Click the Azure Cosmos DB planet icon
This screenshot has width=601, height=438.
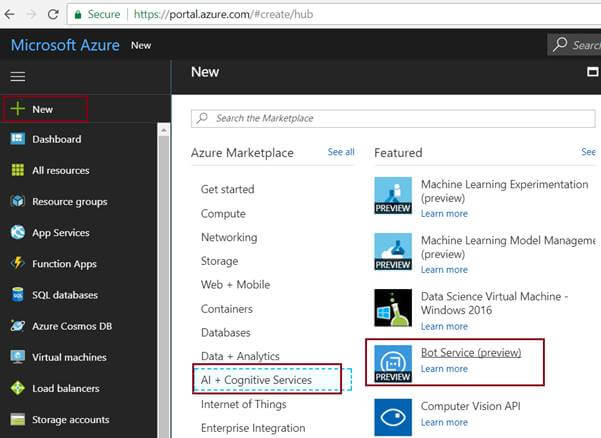(18, 326)
